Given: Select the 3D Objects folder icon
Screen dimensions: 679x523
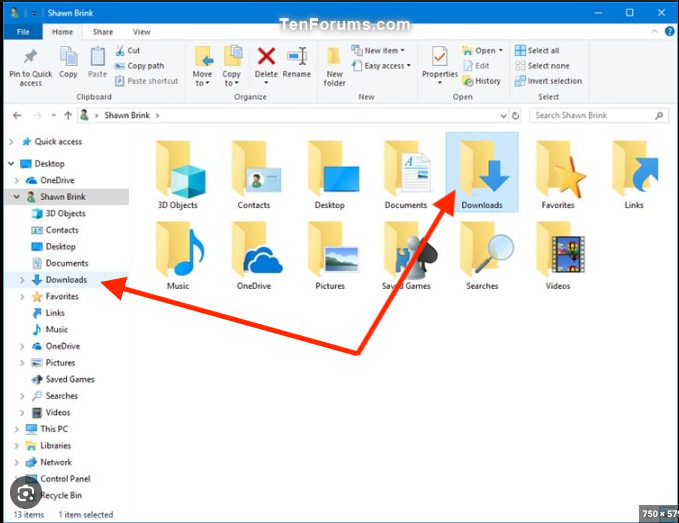Looking at the screenshot, I should tap(180, 168).
